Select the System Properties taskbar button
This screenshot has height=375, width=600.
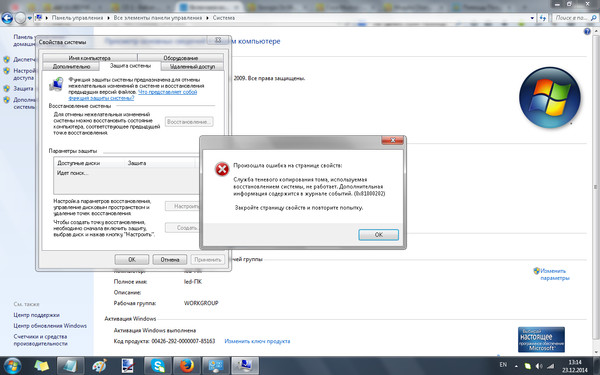(x=245, y=366)
